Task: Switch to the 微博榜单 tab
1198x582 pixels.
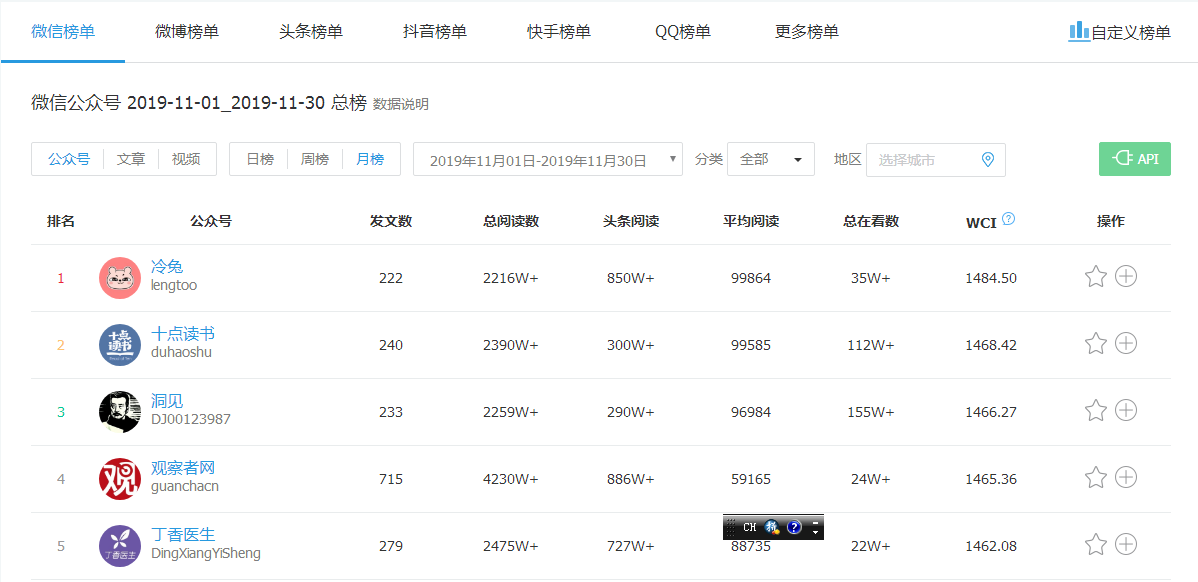Action: 186,32
